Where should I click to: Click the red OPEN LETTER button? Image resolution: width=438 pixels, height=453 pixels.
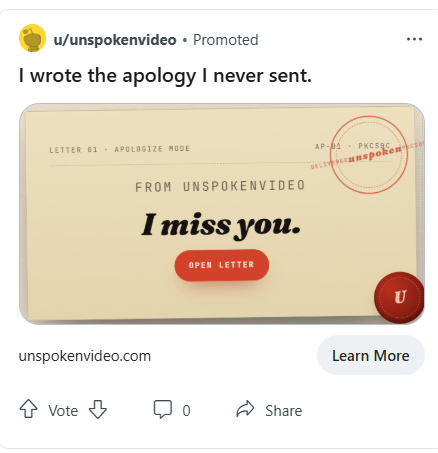222,265
